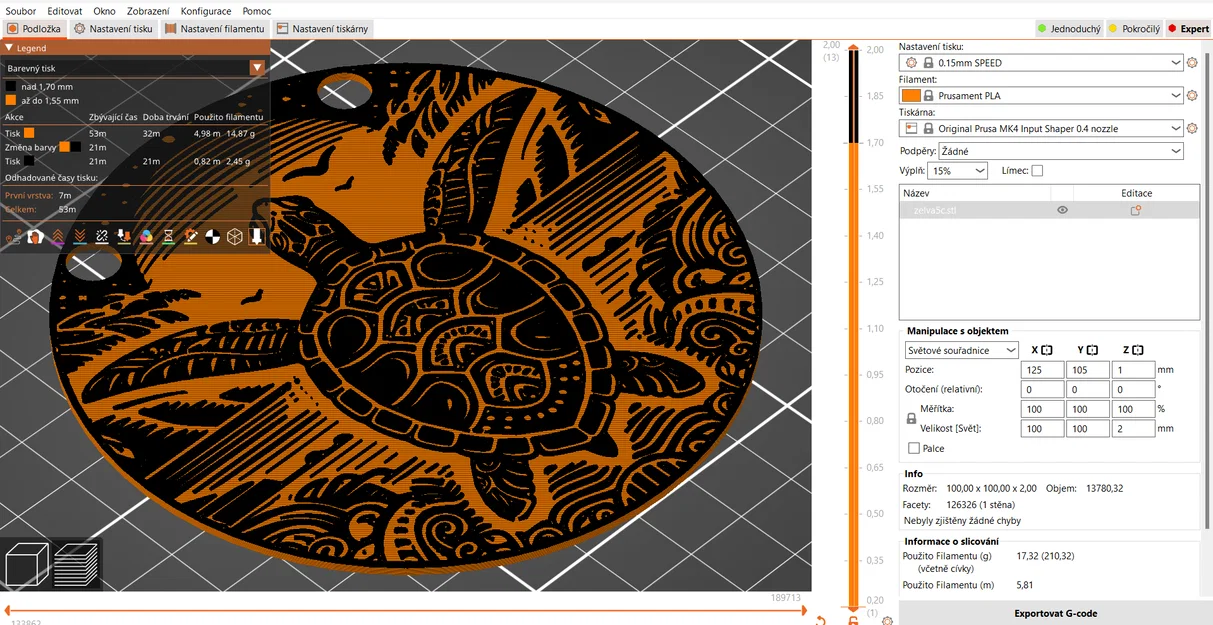The height and width of the screenshot is (625, 1213).
Task: Click X position field with 125
Action: click(x=1043, y=370)
